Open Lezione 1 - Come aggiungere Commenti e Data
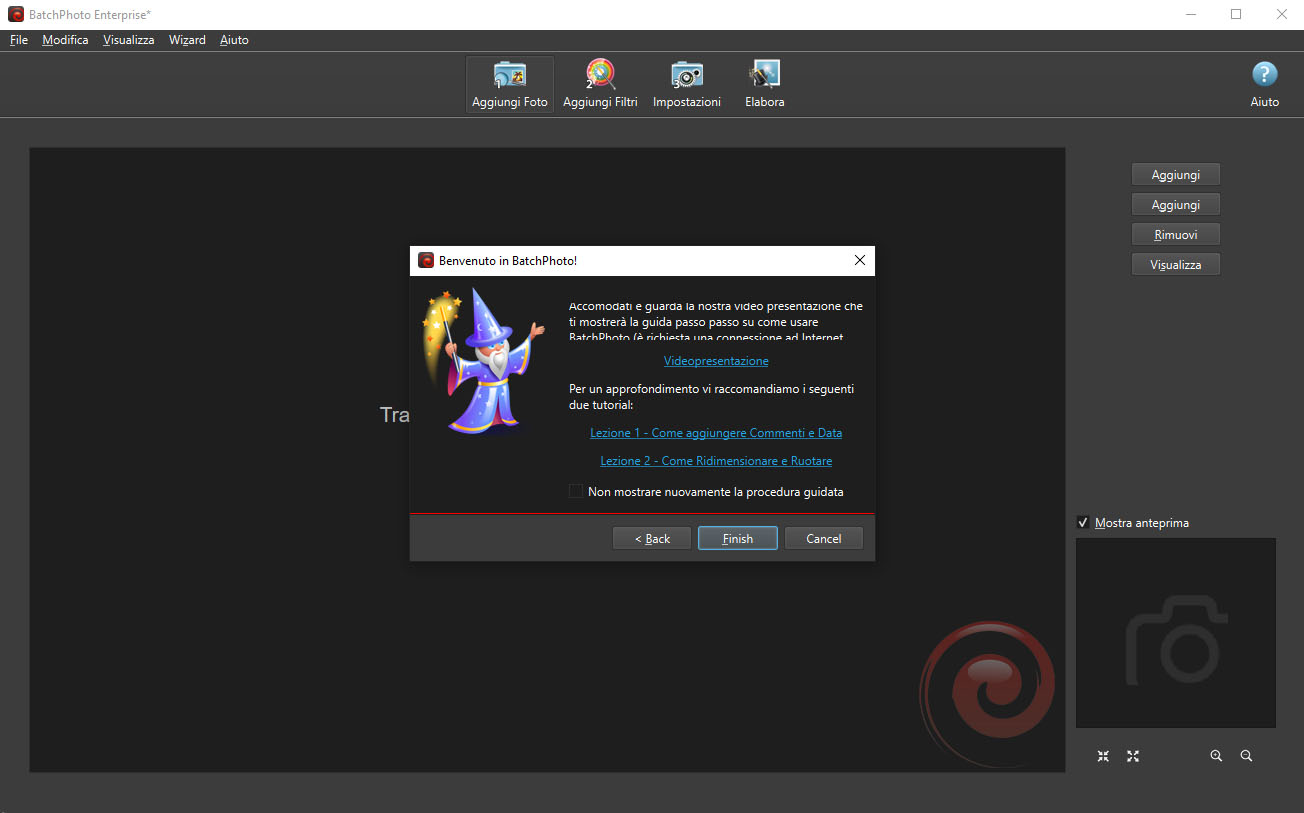The height and width of the screenshot is (813, 1304). click(x=716, y=433)
